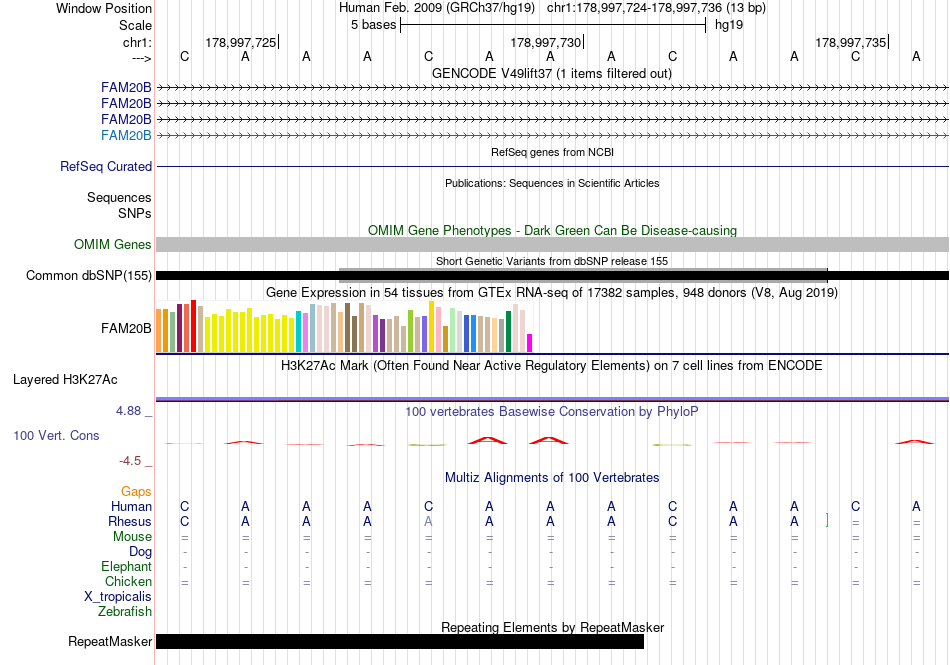Image resolution: width=950 pixels, height=665 pixels.
Task: Click the RefSeq Curated gene line
Action: click(552, 167)
